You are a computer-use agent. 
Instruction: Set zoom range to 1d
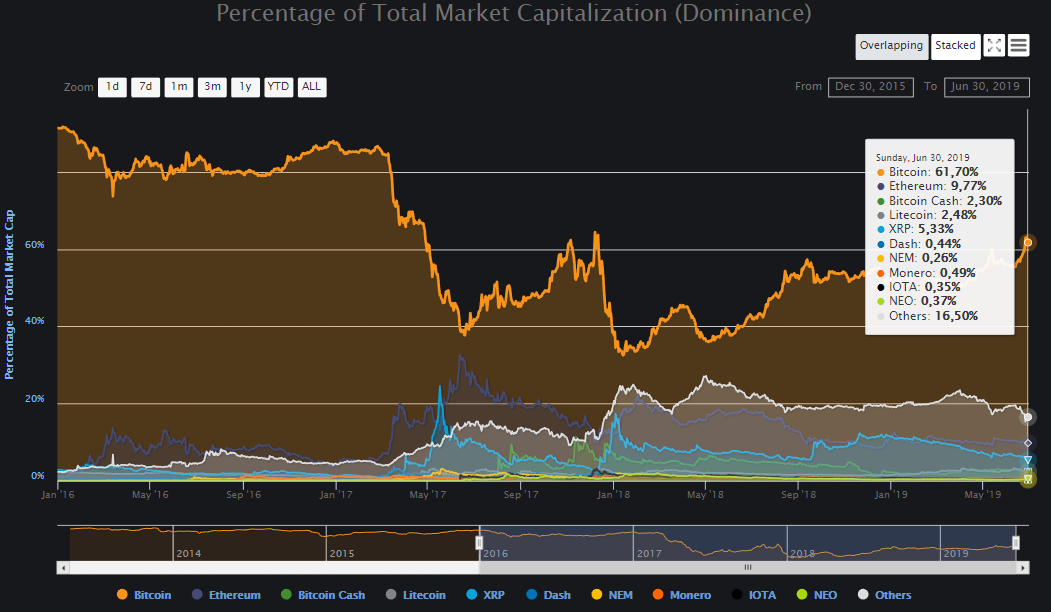tap(112, 87)
